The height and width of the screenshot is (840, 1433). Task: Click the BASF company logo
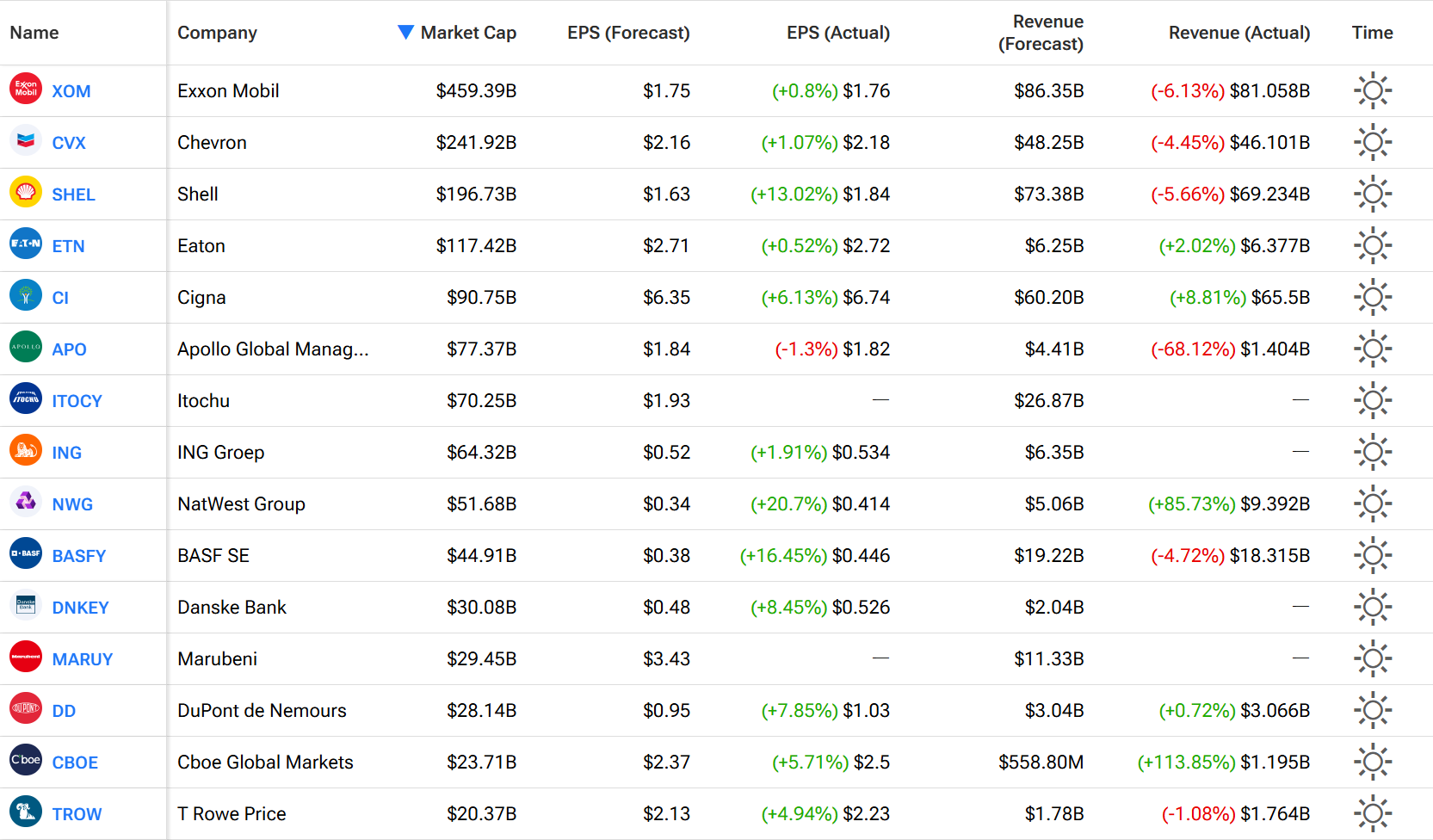point(26,553)
